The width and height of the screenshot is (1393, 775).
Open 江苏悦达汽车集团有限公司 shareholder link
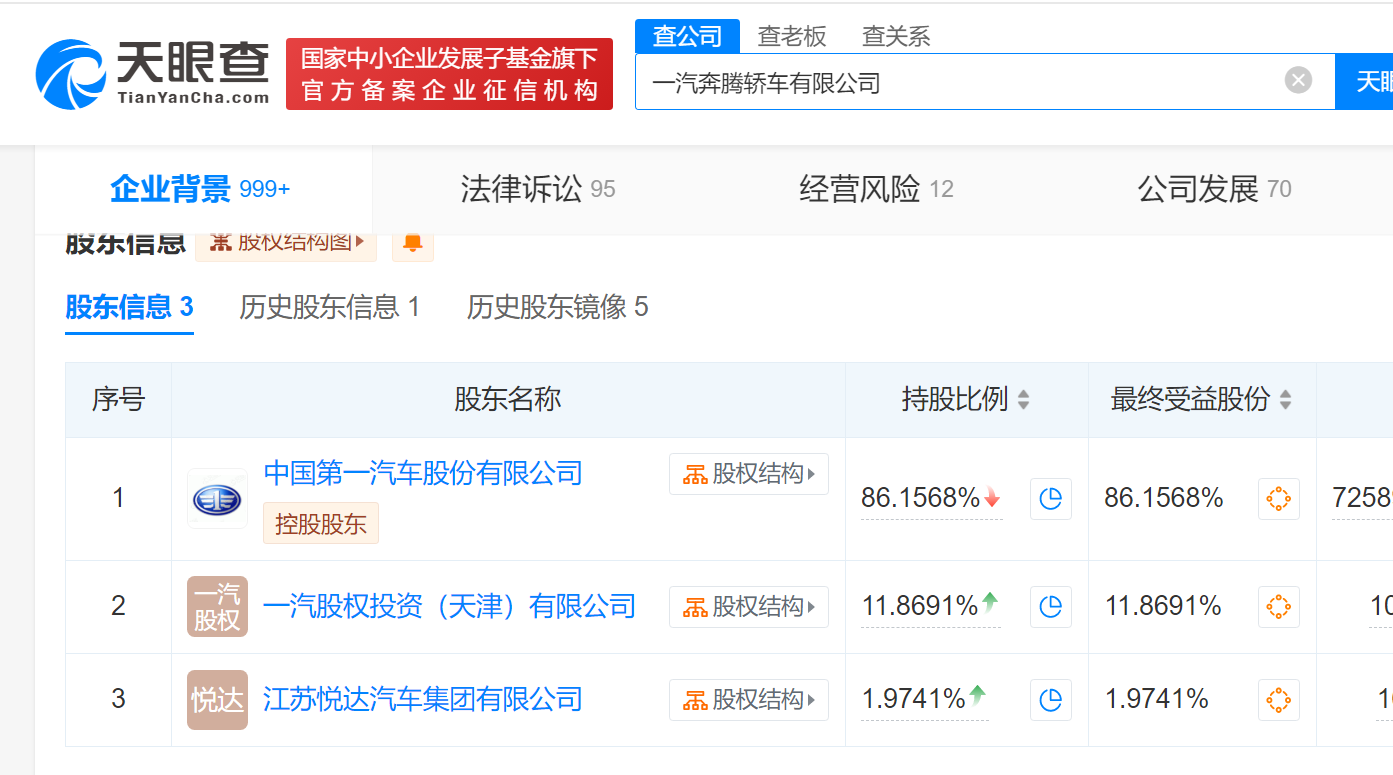422,699
